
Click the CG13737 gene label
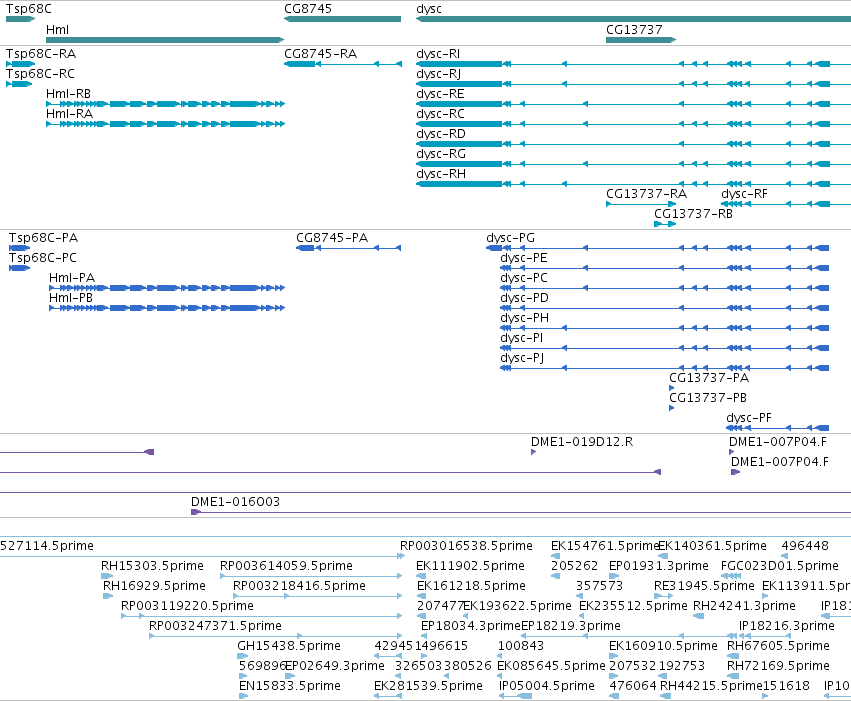(x=634, y=29)
